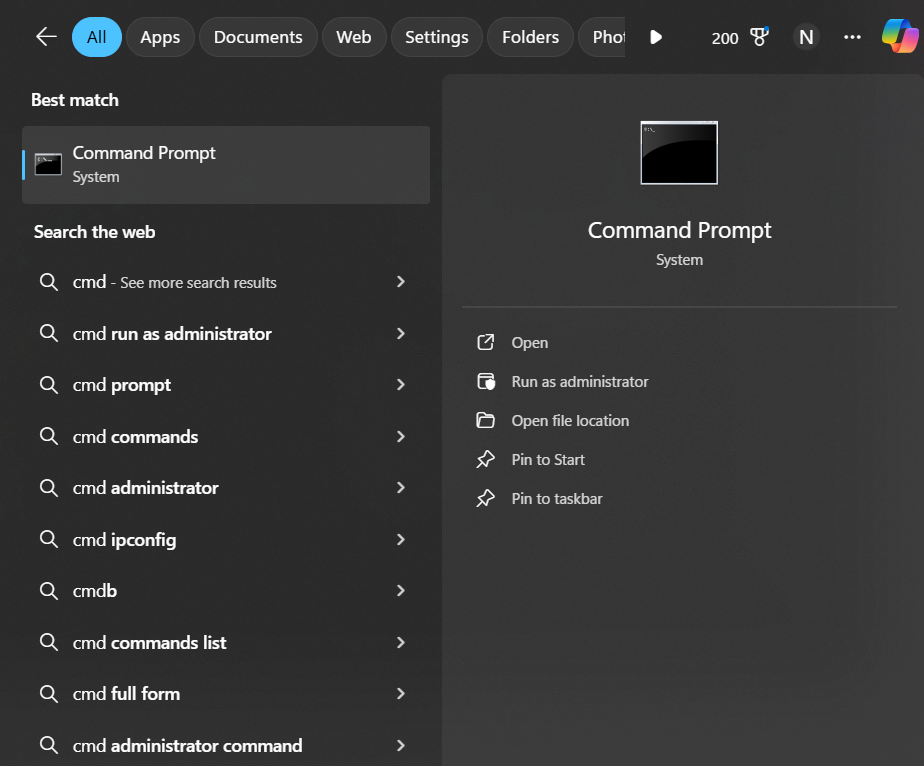Click the 'cmd administrator' suggestion text
The width and height of the screenshot is (924, 766).
(x=146, y=488)
